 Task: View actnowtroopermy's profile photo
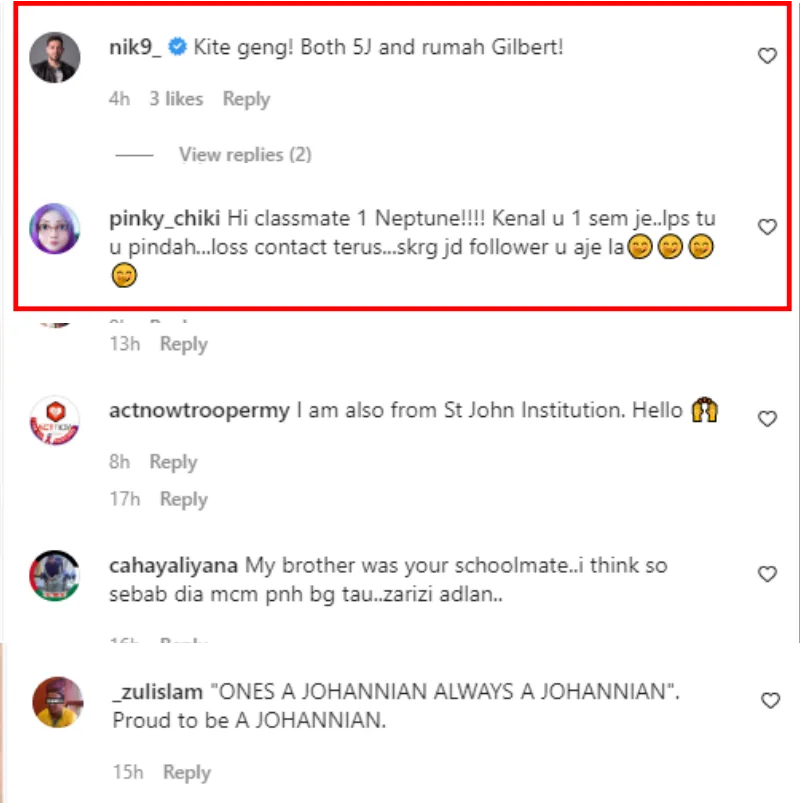pyautogui.click(x=55, y=421)
